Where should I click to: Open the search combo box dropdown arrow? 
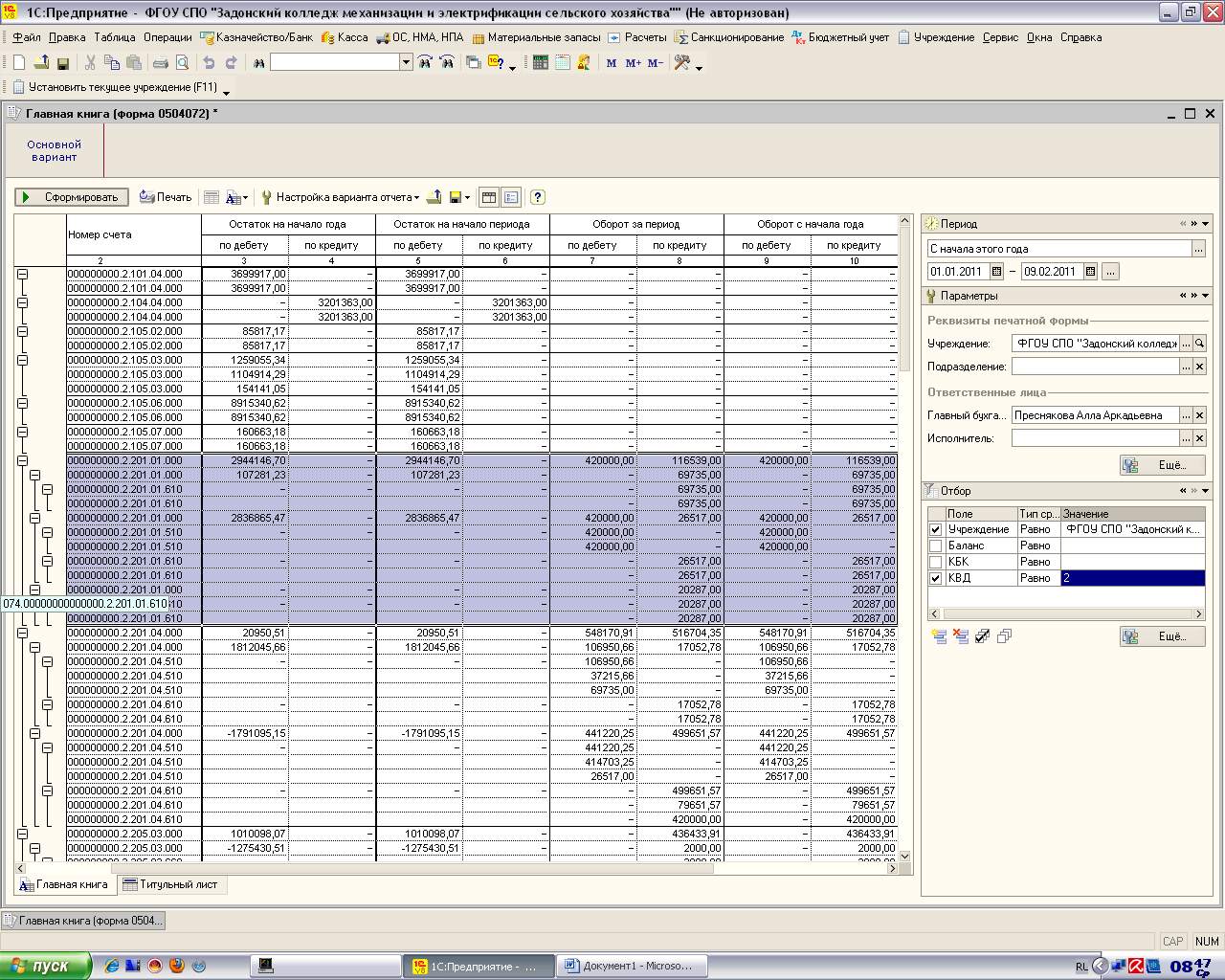click(x=406, y=62)
